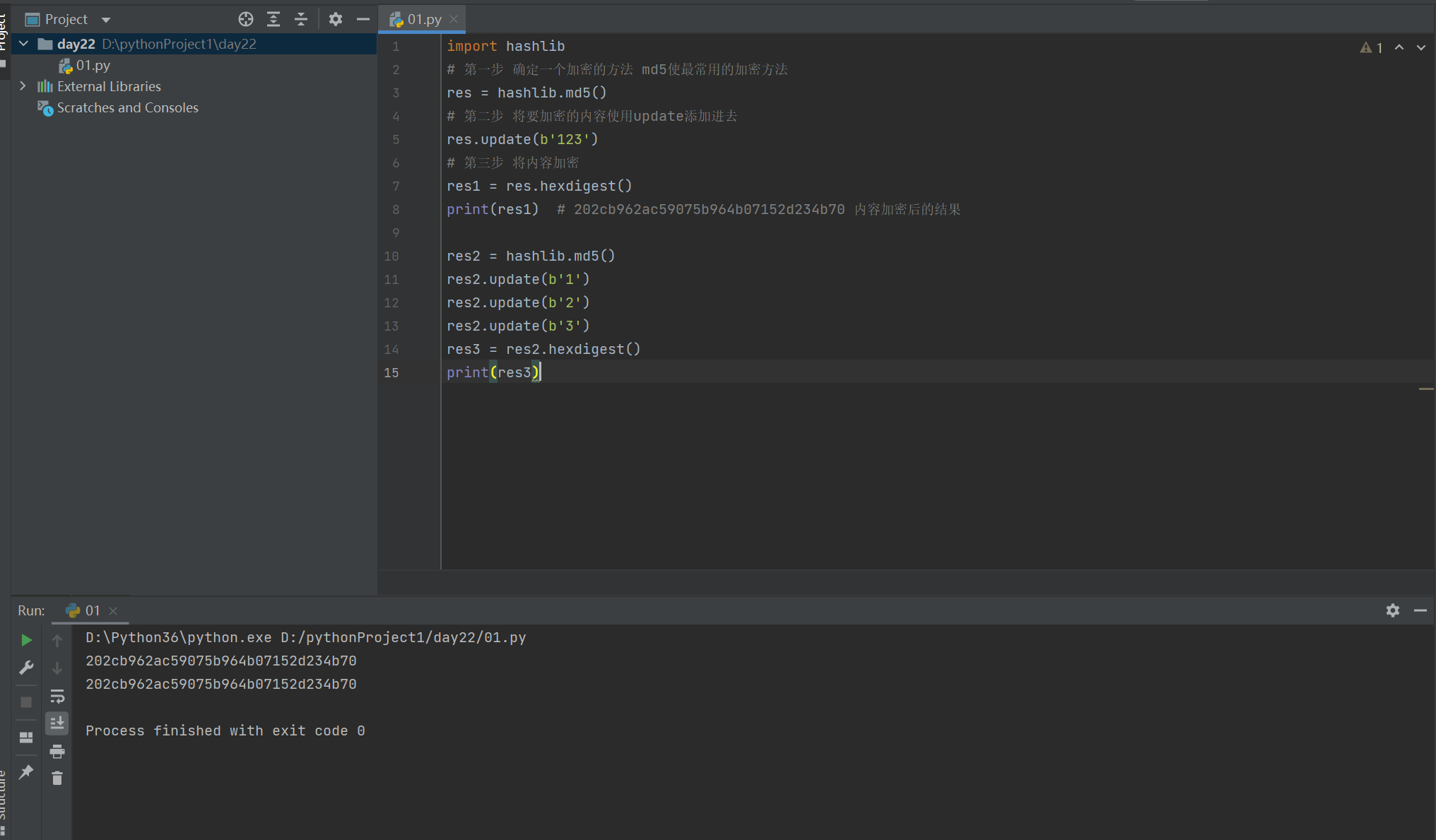This screenshot has width=1436, height=840.
Task: Click the Print output printer icon
Action: pyautogui.click(x=57, y=751)
